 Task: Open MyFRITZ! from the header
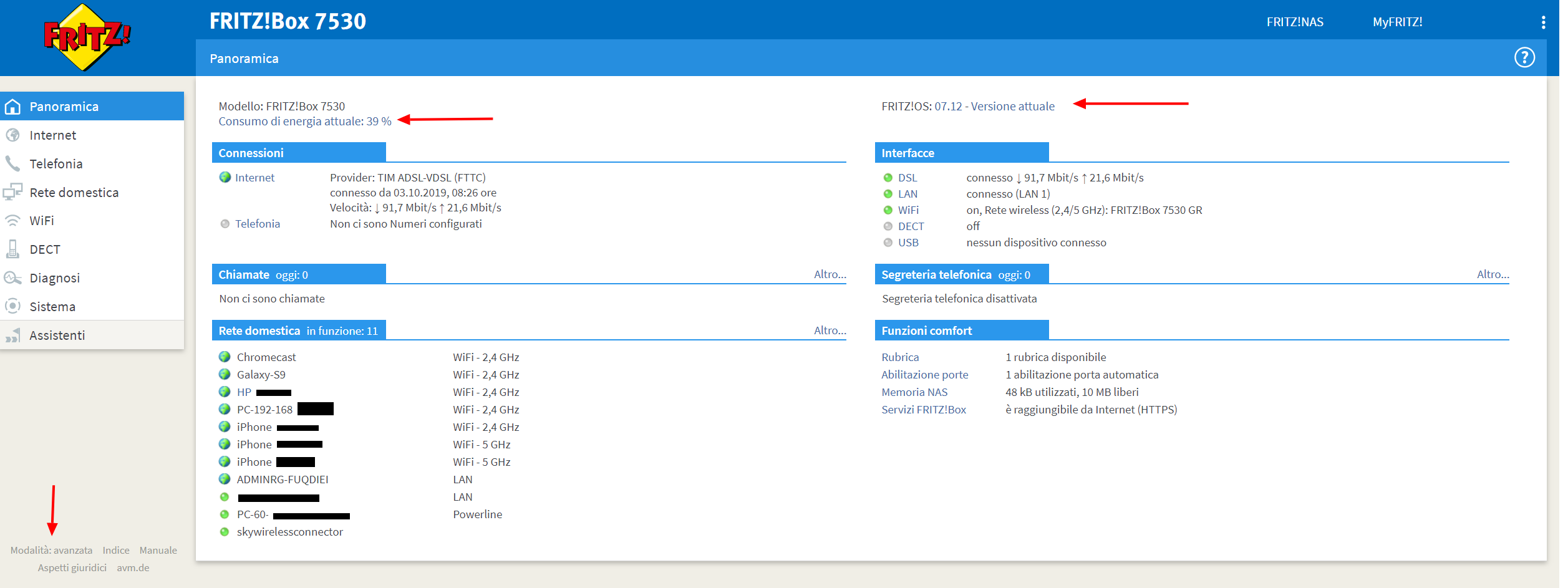[1397, 22]
